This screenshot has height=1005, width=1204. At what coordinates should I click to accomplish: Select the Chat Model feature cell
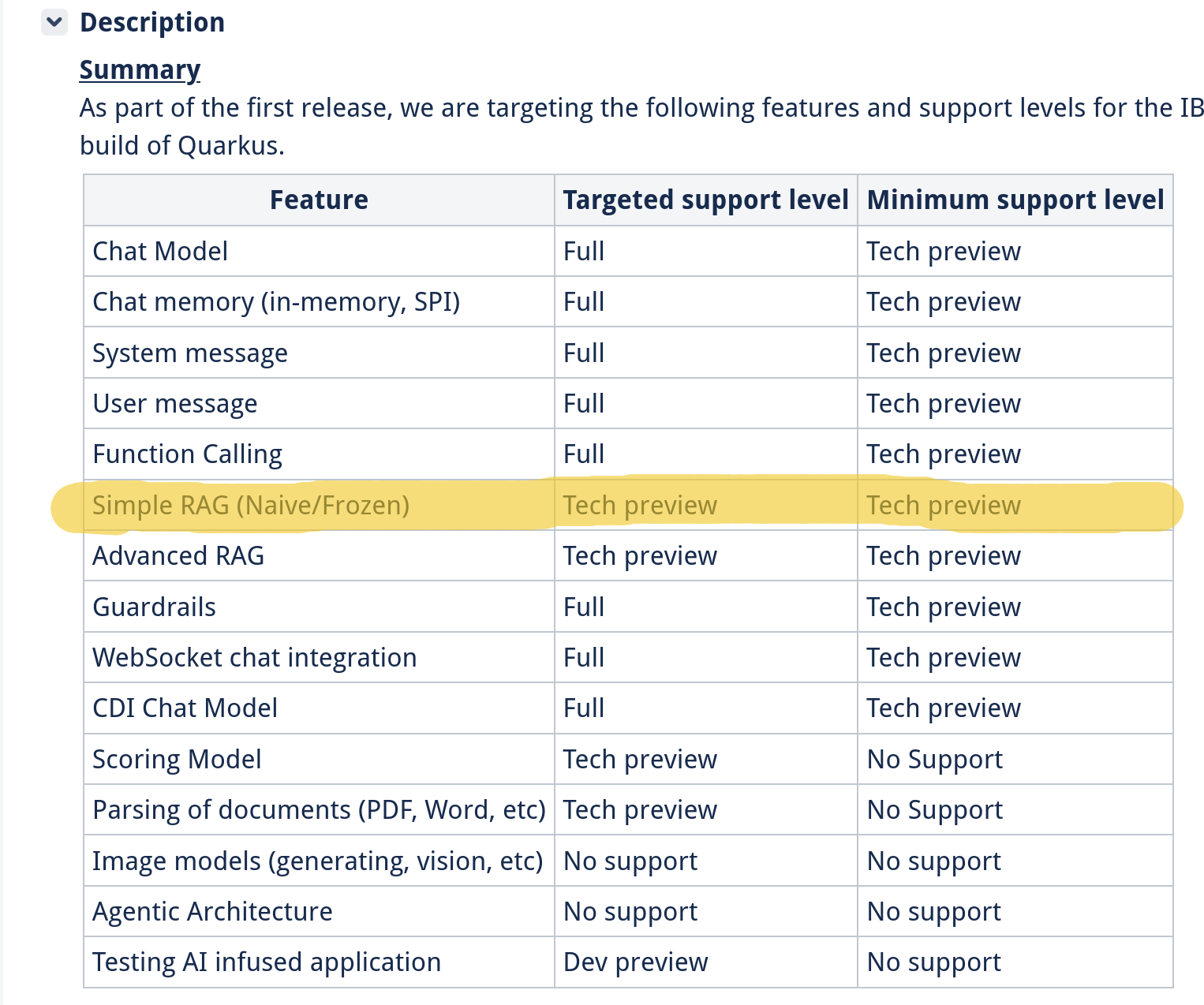[160, 251]
